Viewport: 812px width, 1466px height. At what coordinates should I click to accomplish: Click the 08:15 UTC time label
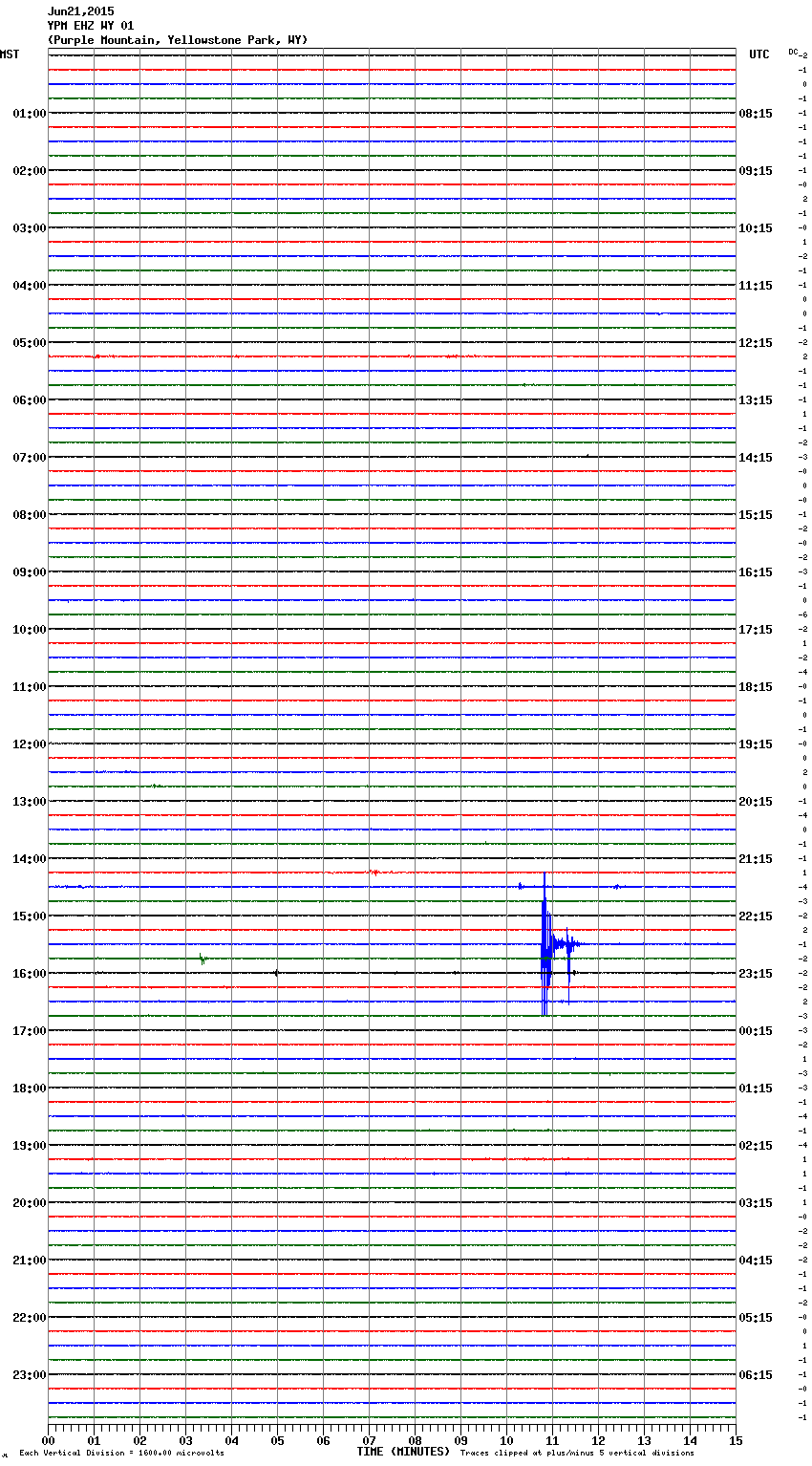[756, 114]
